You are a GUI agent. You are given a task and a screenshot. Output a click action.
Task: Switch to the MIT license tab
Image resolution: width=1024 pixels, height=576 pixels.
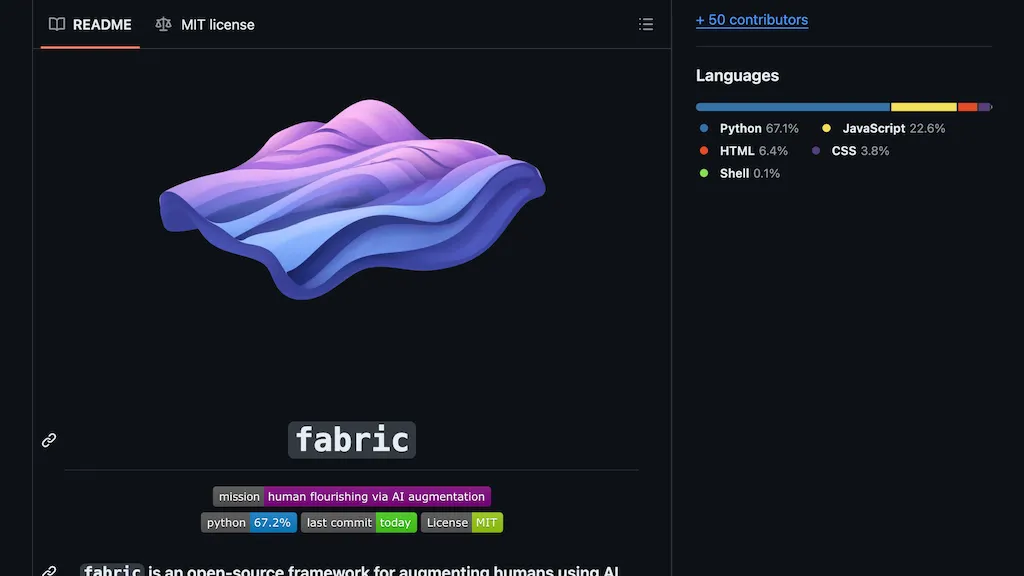pos(216,24)
